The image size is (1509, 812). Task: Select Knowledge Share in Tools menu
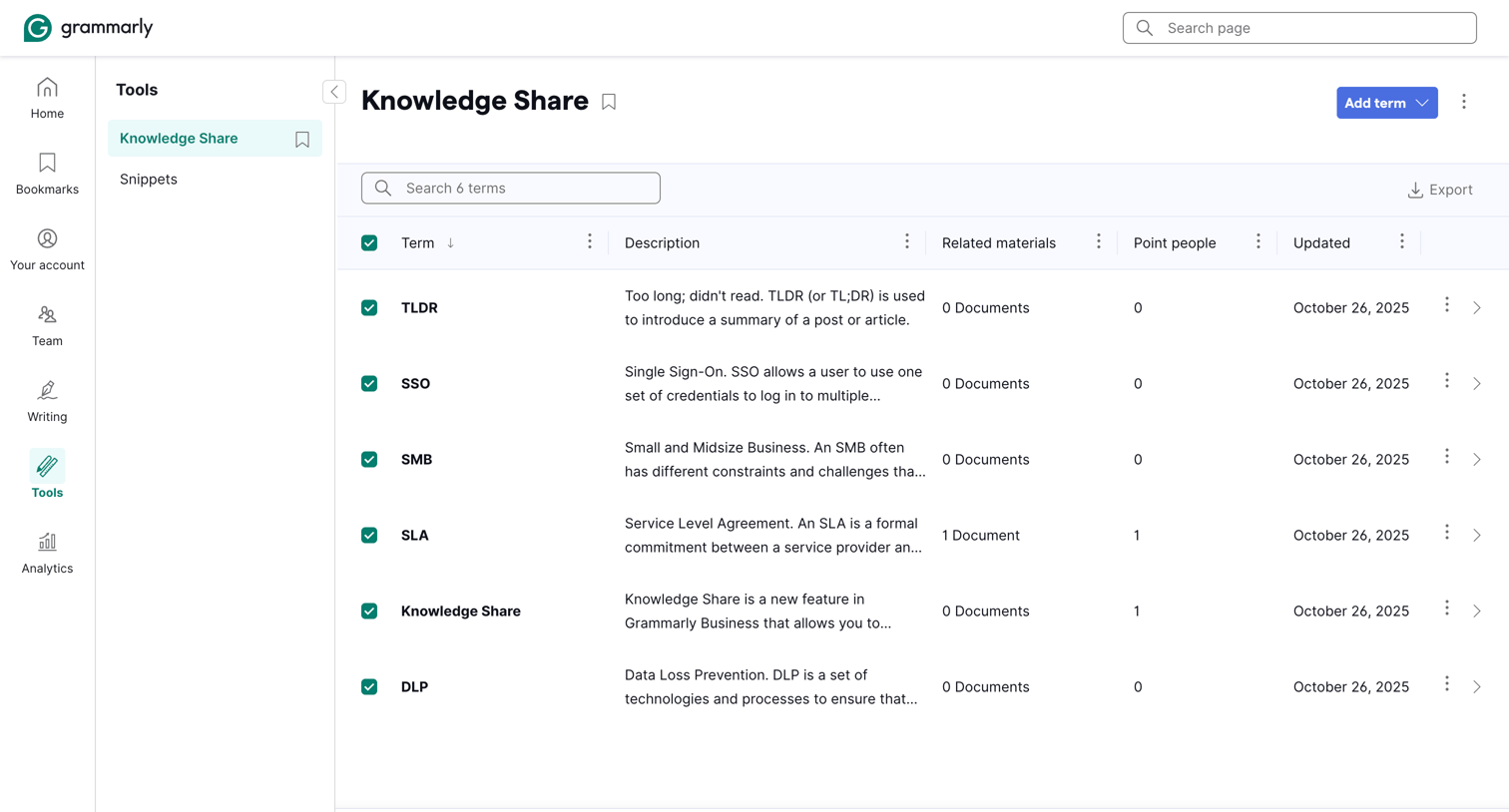point(179,139)
